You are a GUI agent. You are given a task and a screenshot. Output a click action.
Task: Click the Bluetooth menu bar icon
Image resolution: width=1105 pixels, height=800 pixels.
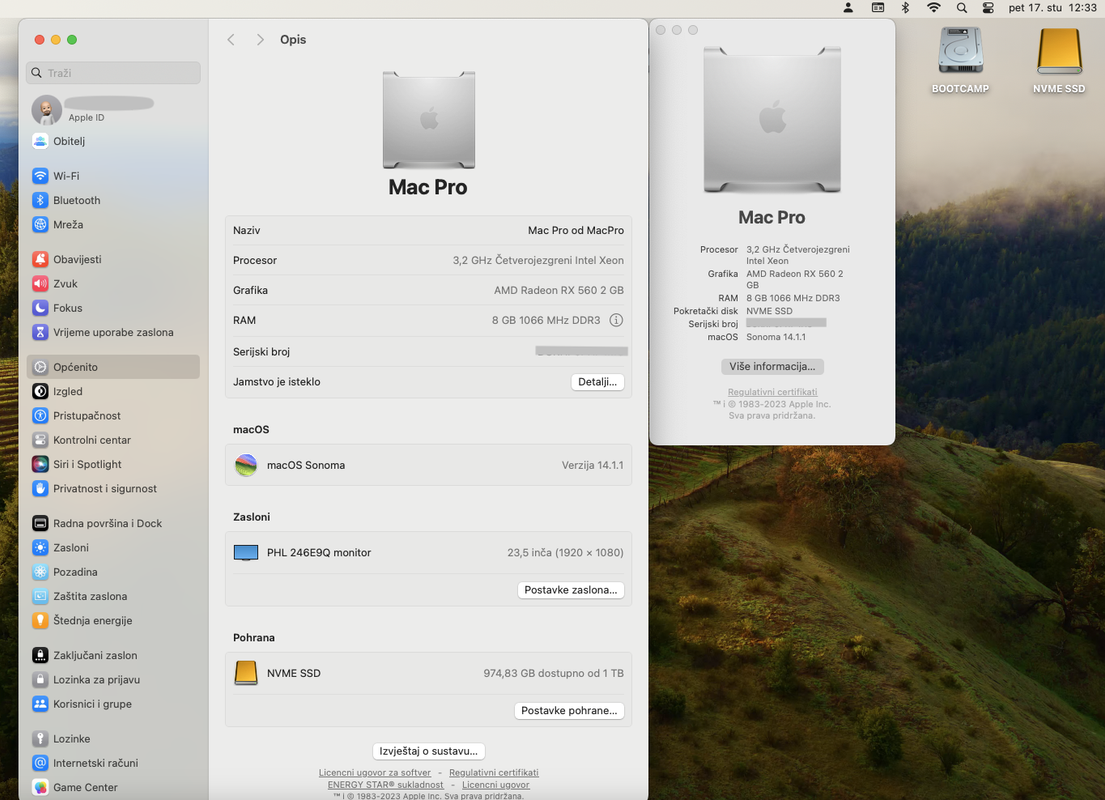[906, 8]
